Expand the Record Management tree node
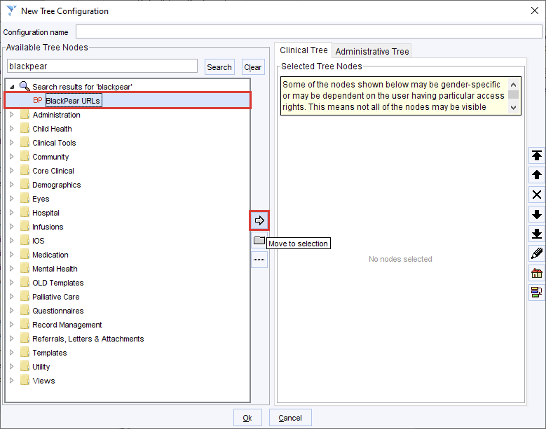Viewport: 546px width, 429px height. [x=11, y=325]
